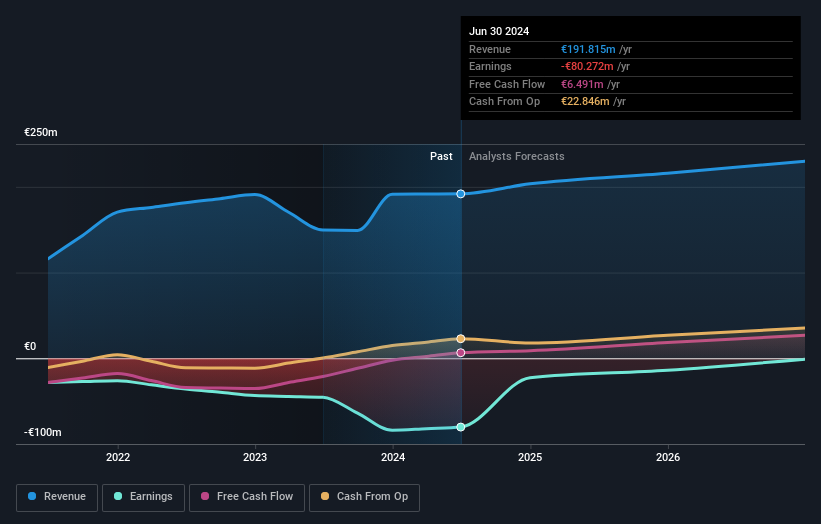The image size is (821, 524).
Task: Click the €6.491m free cash flow value
Action: pos(582,84)
